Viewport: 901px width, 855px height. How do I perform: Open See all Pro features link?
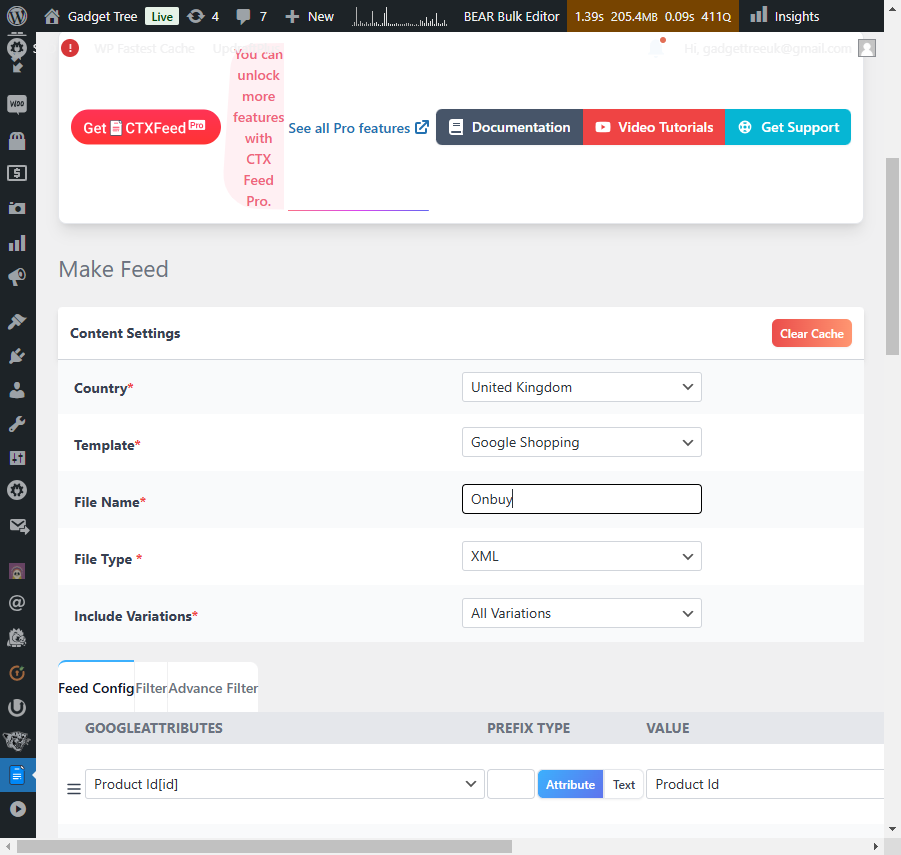tap(358, 128)
